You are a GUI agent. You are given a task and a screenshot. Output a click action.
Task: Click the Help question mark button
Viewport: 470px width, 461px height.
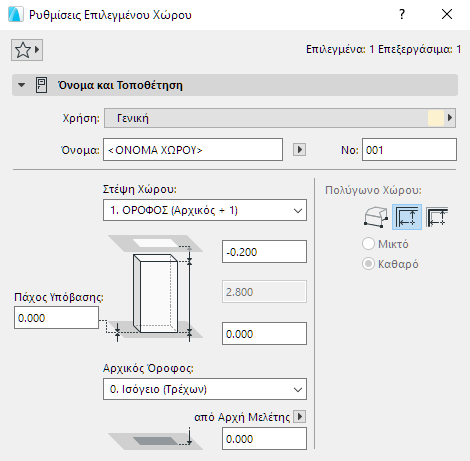(402, 14)
